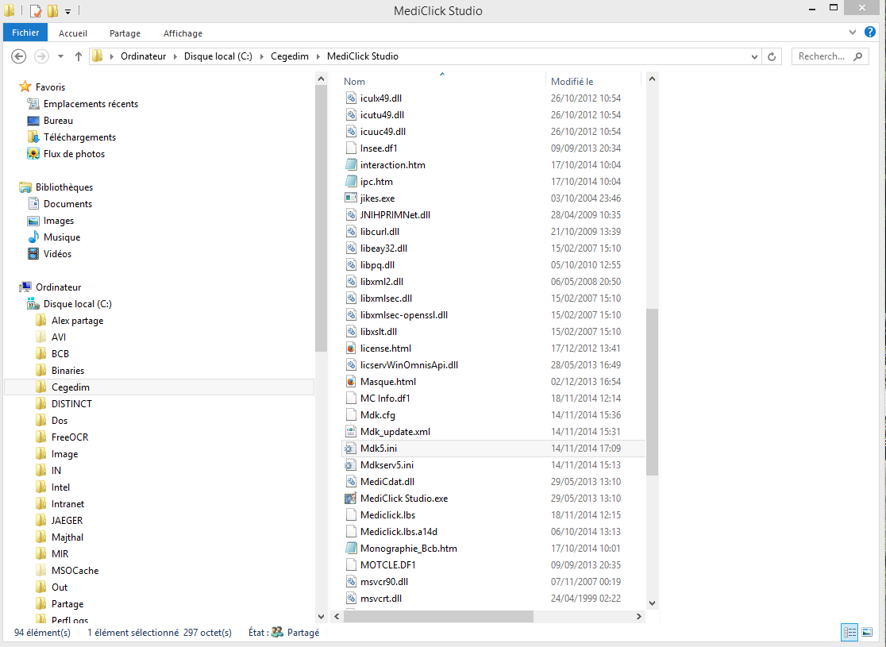Click the file list vertical scrollbar
886x647 pixels.
652,390
